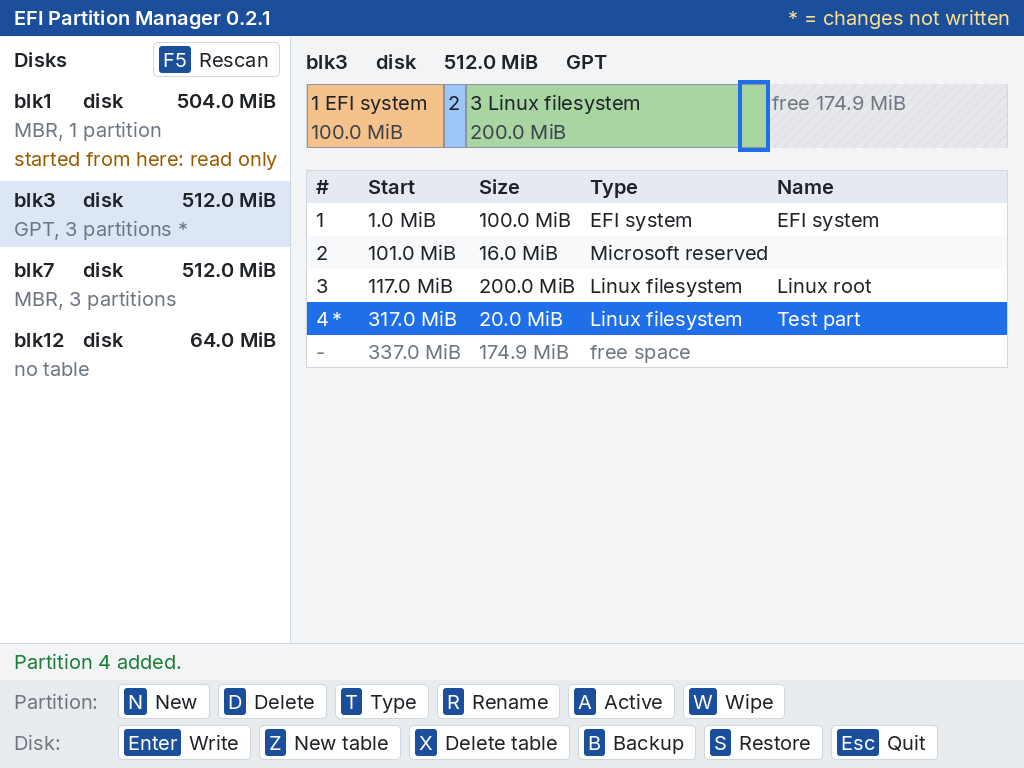The height and width of the screenshot is (768, 1024).
Task: Select the free space row at 337.0 MiB
Action: pos(657,352)
